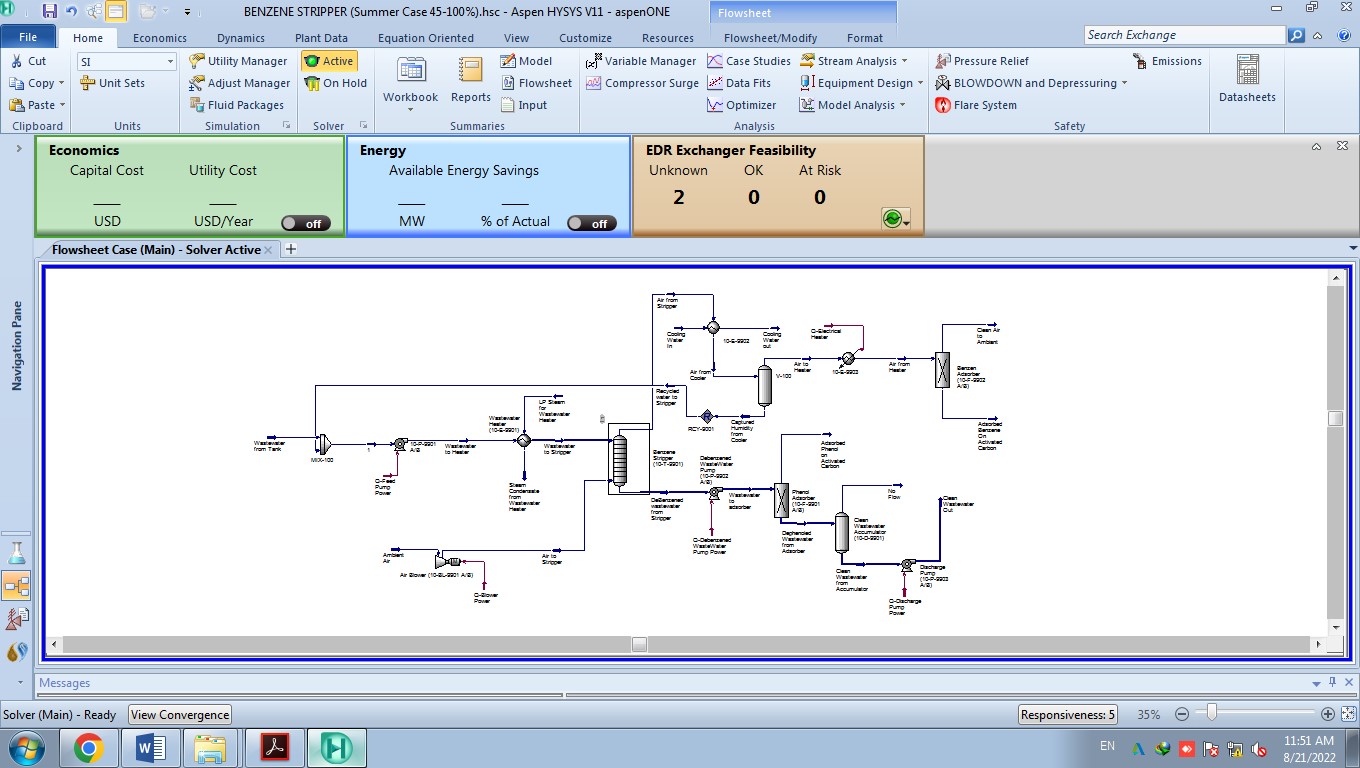This screenshot has height=768, width=1360.
Task: Switch to the Format ribbon tab
Action: pos(865,38)
